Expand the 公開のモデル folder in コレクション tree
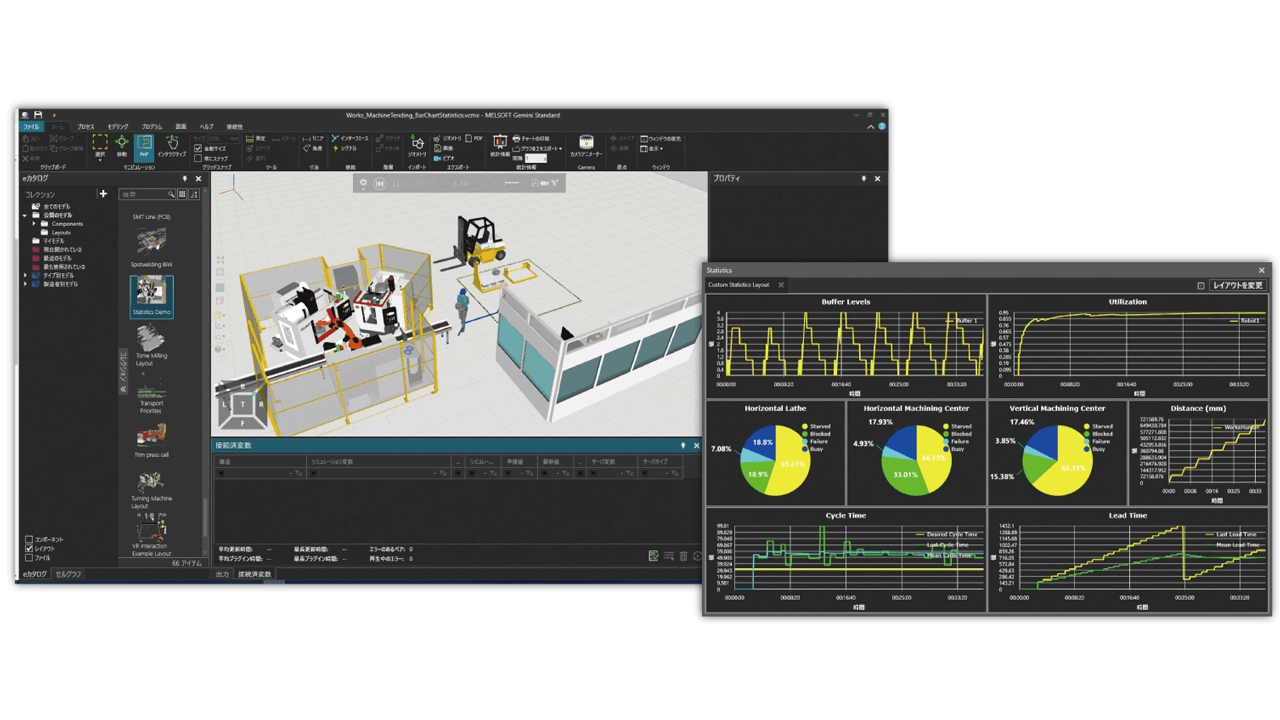 tap(24, 215)
